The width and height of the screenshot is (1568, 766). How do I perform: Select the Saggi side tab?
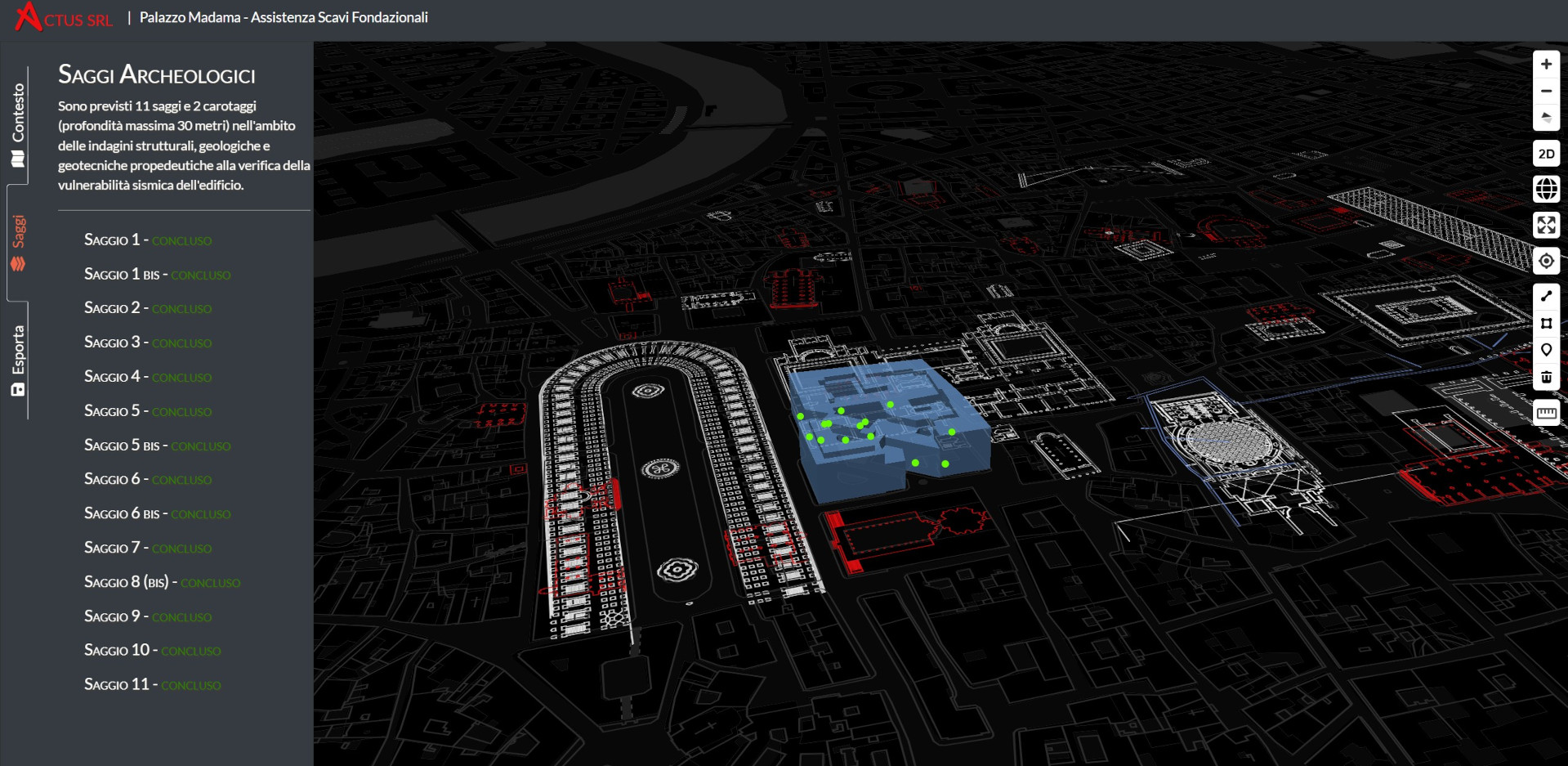pyautogui.click(x=18, y=243)
